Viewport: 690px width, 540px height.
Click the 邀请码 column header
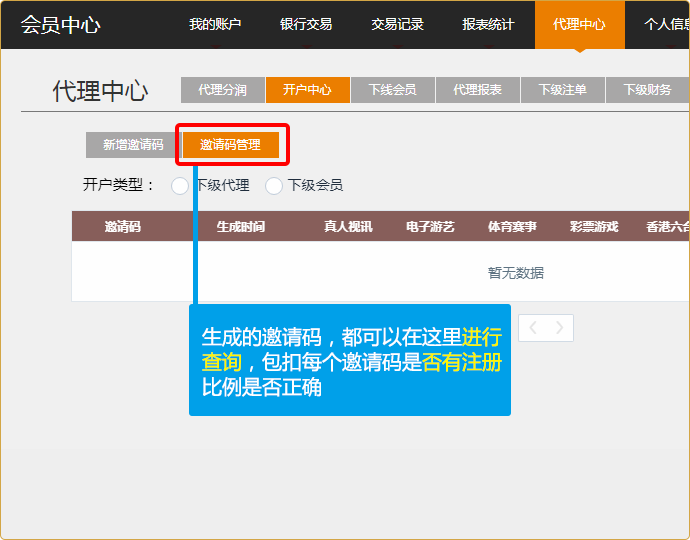coord(122,227)
